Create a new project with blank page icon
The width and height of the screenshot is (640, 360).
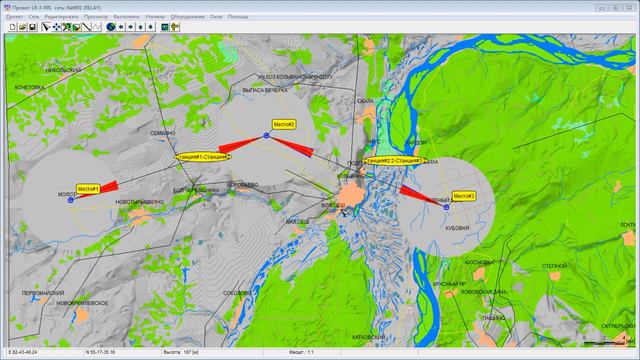coord(13,27)
